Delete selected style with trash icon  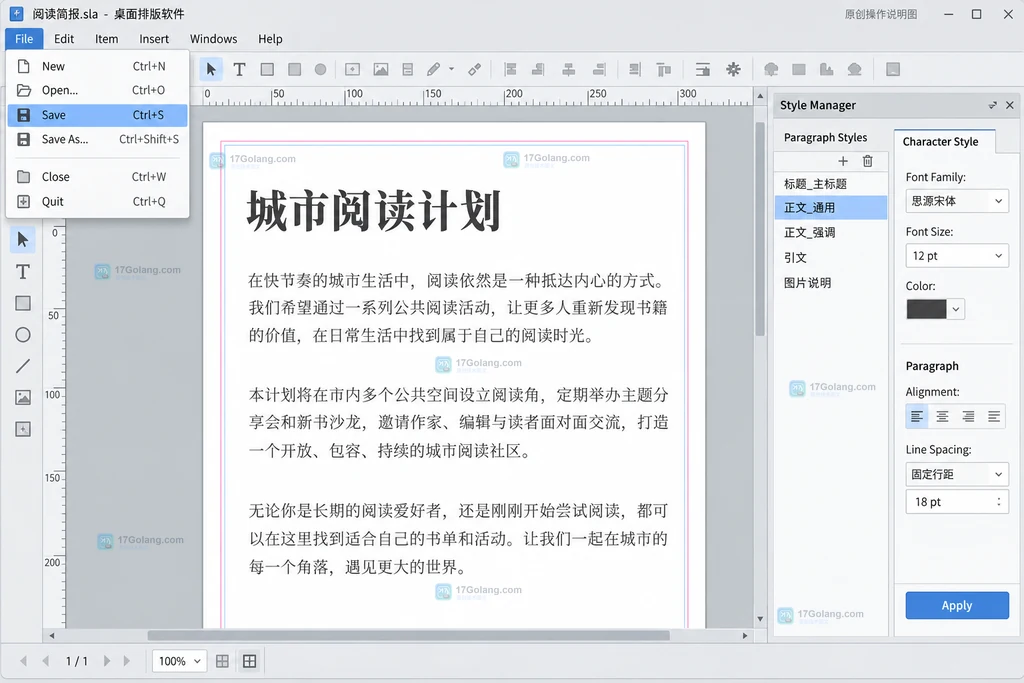(x=867, y=161)
